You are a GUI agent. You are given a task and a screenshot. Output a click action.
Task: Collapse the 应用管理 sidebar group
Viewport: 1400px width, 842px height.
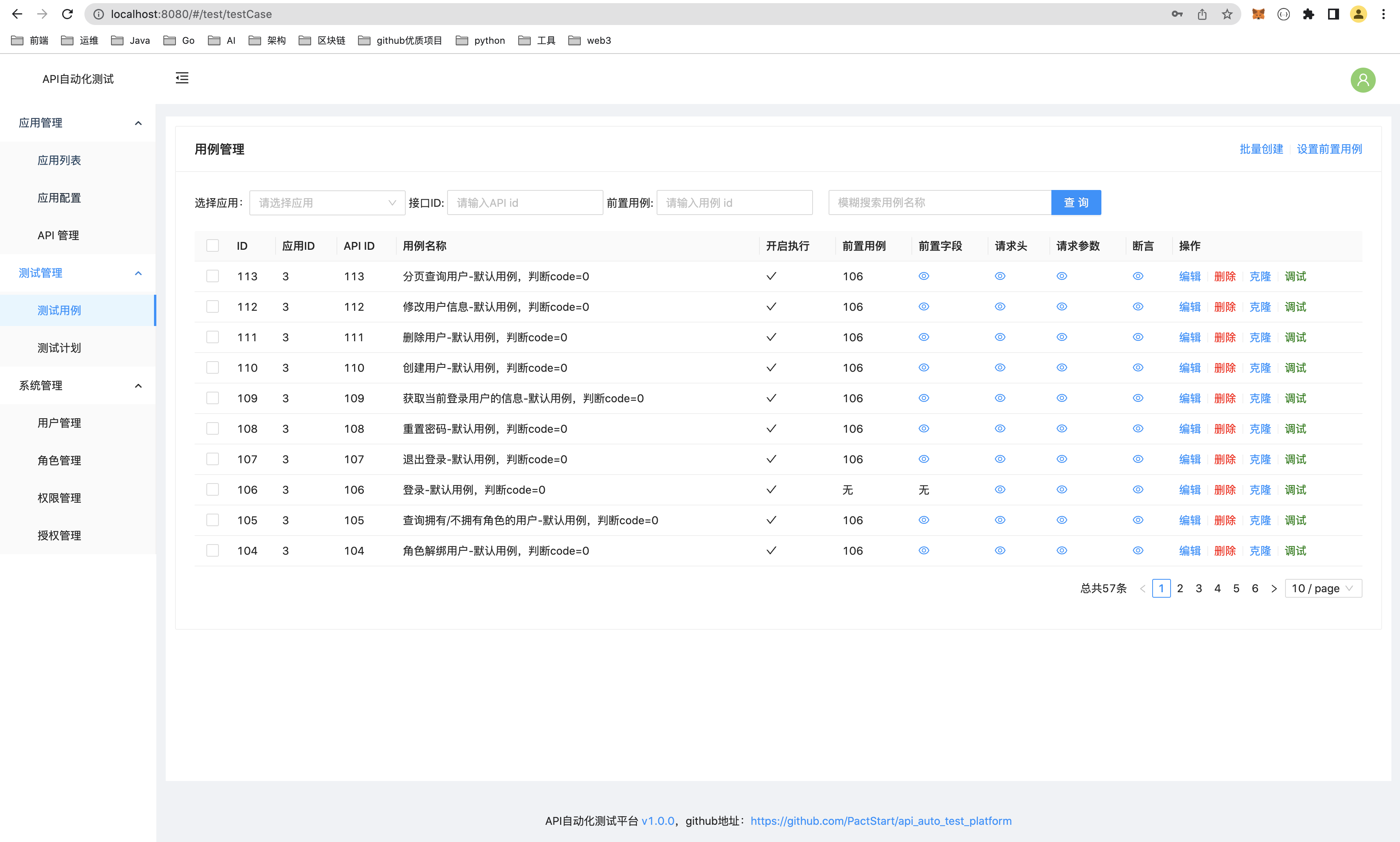click(x=78, y=123)
